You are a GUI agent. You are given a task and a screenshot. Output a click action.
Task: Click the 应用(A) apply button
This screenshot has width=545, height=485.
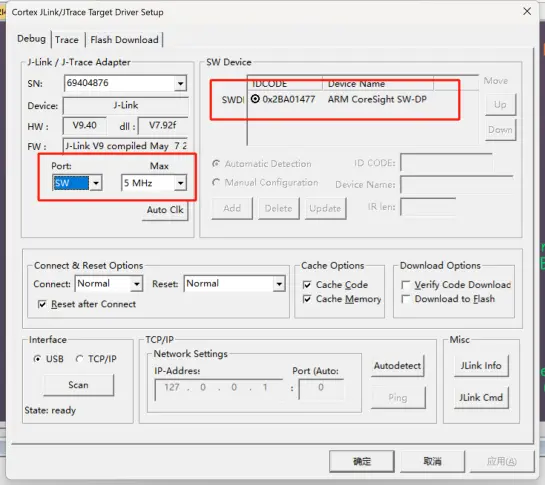(502, 461)
